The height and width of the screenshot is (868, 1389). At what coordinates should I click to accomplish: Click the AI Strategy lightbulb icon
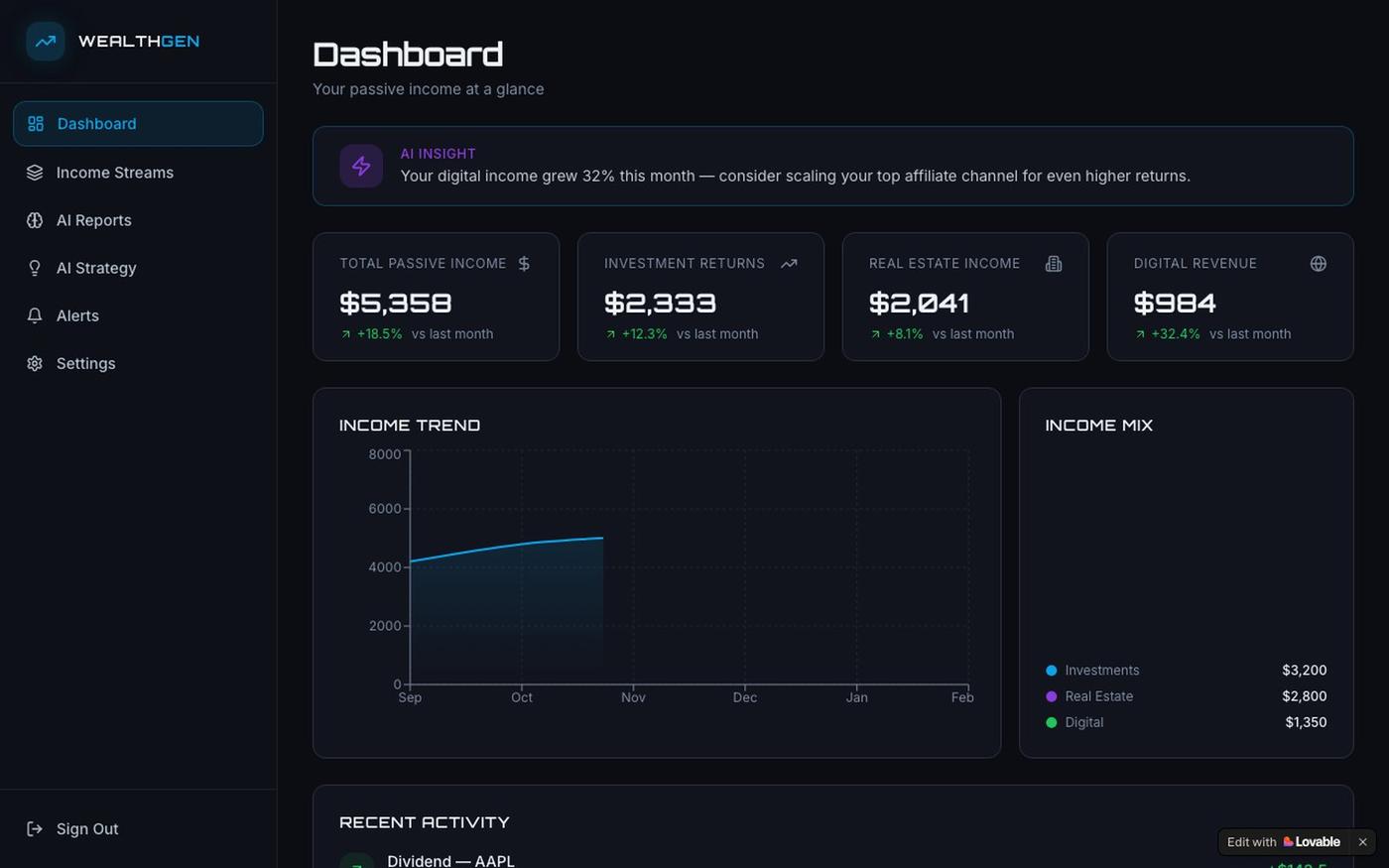(35, 268)
